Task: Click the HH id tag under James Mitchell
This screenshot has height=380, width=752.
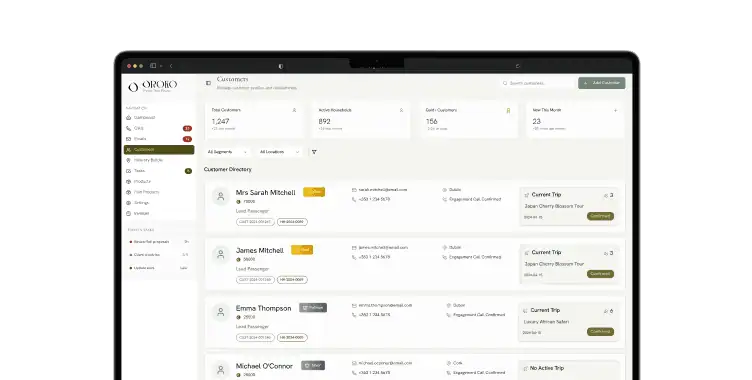Action: [292, 280]
